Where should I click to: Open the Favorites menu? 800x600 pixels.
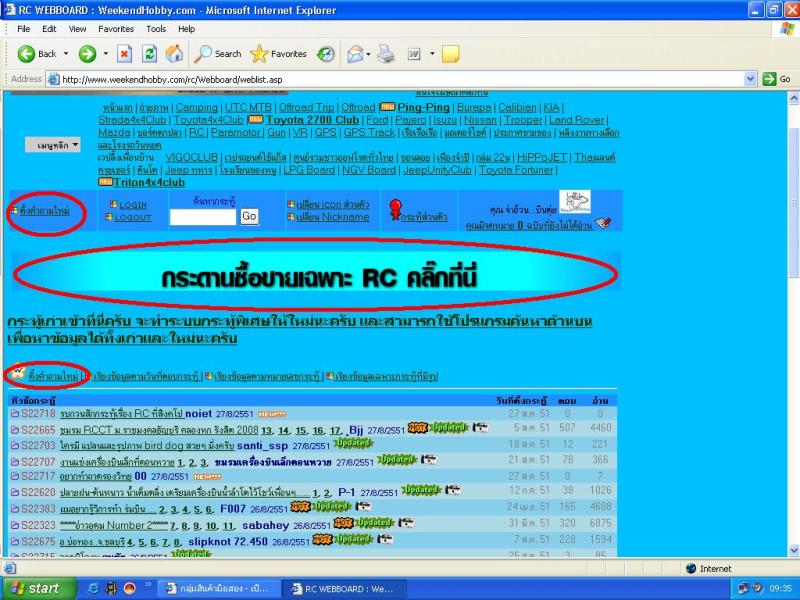click(115, 29)
